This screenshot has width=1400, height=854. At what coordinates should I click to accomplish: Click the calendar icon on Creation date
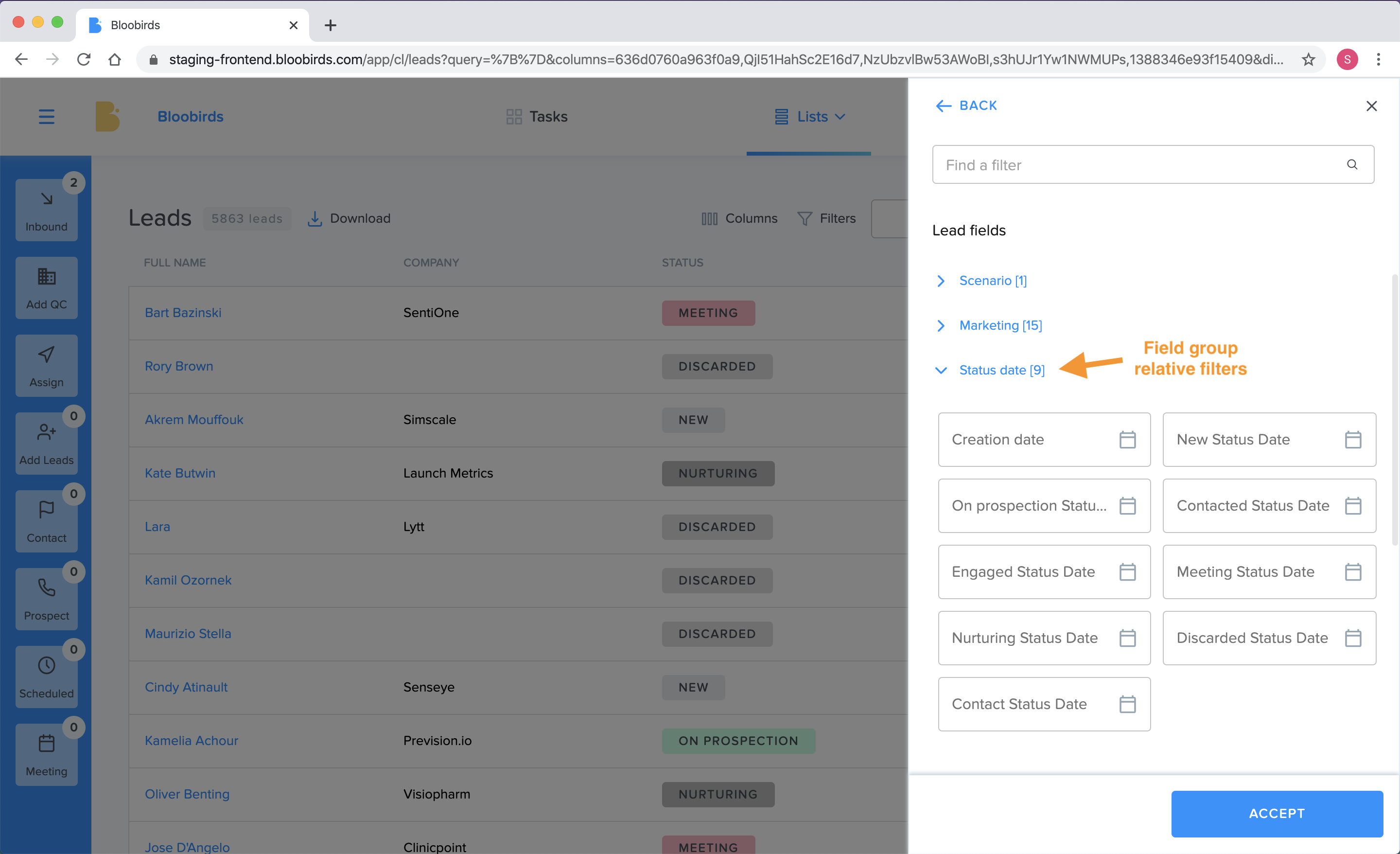coord(1127,440)
